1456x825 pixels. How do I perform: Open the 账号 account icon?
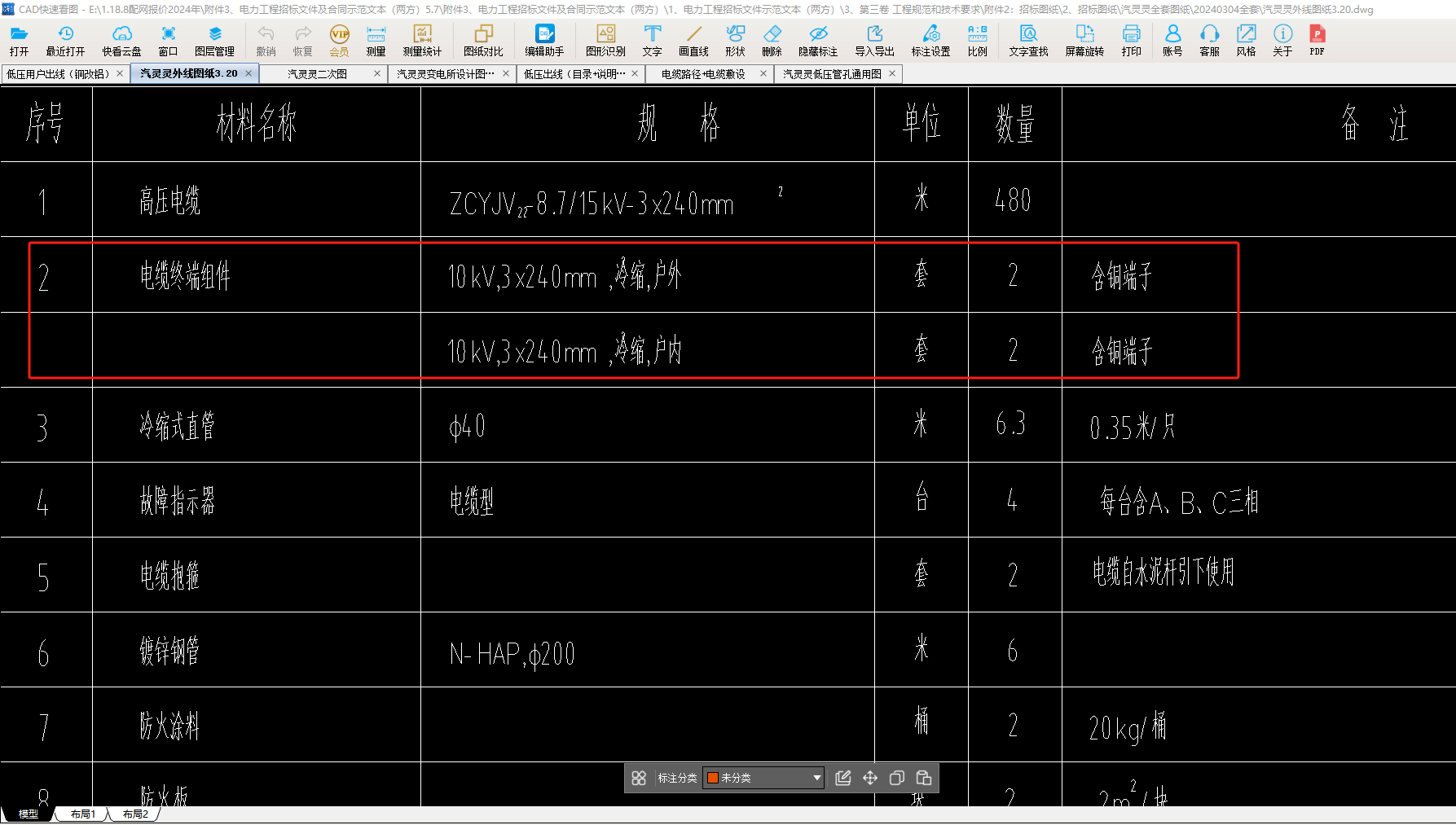pyautogui.click(x=1172, y=40)
